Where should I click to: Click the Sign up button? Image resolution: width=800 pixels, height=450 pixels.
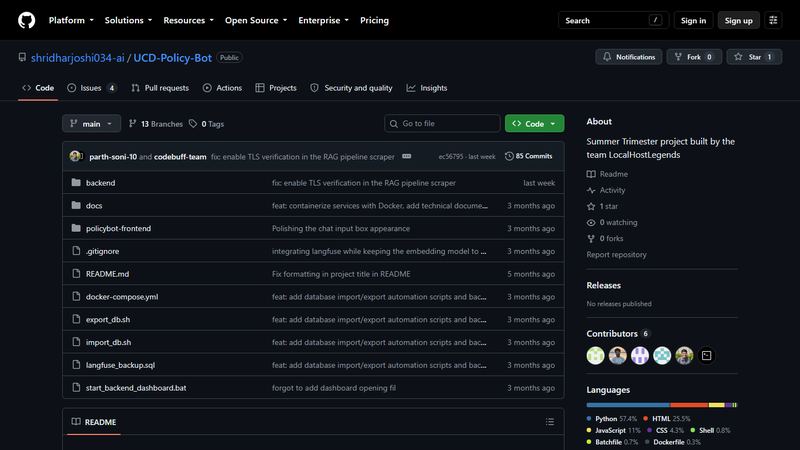738,20
